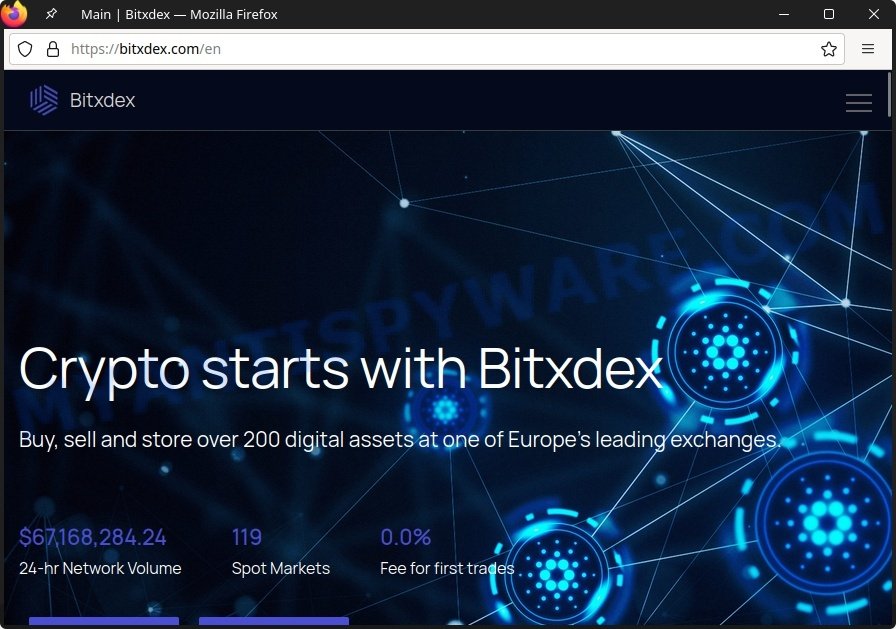Bookmark this page with the star icon
This screenshot has width=896, height=629.
pyautogui.click(x=829, y=49)
